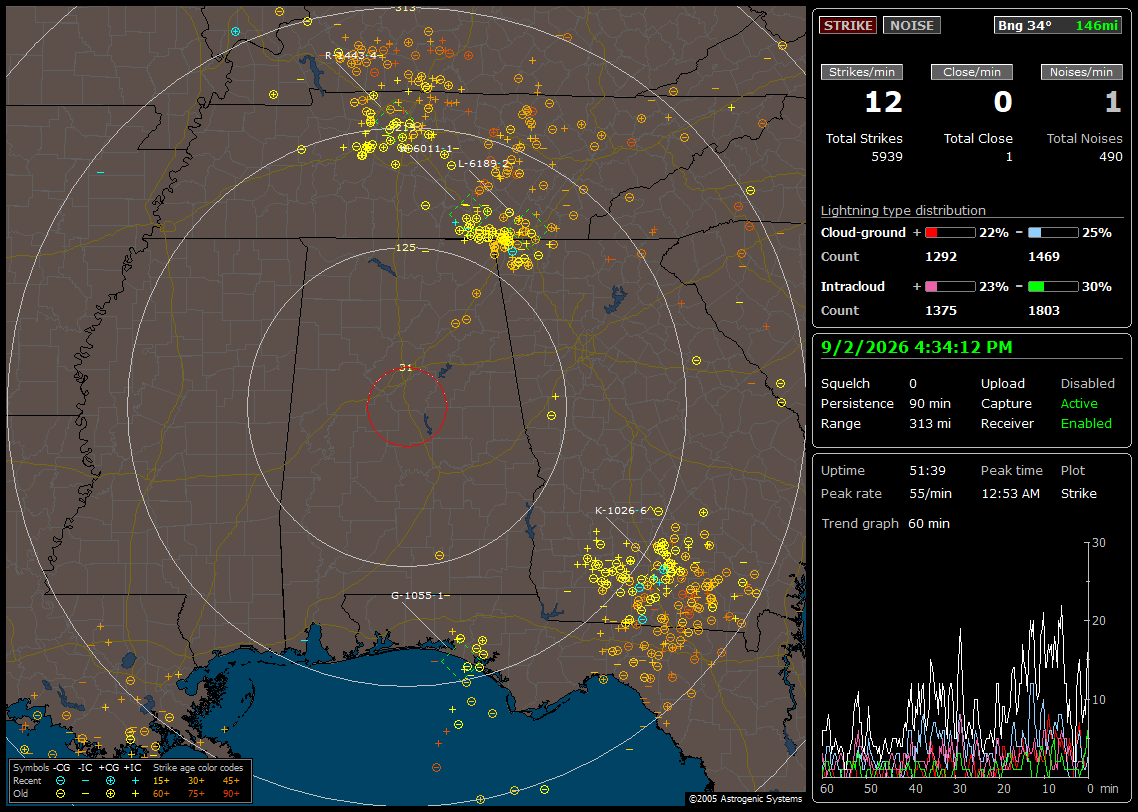Click the Upload Disabled status
The image size is (1138, 812).
point(1087,383)
